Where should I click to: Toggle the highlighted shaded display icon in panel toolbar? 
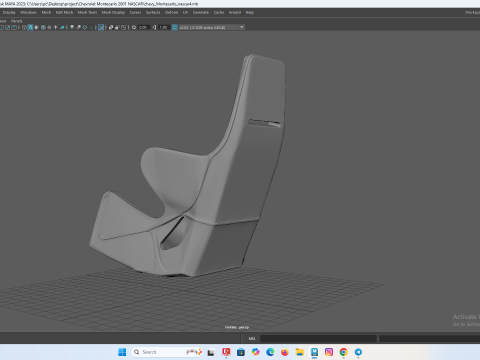point(30,27)
